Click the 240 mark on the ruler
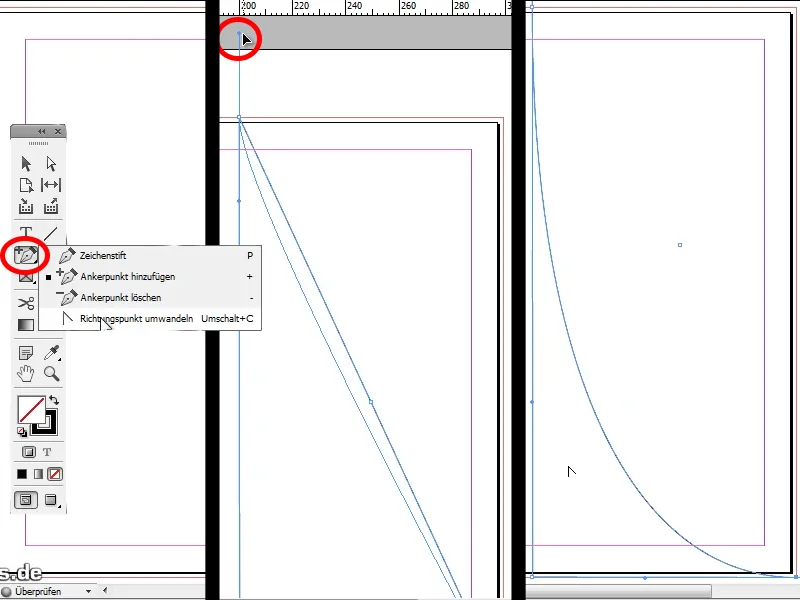The width and height of the screenshot is (800, 600). coord(354,6)
